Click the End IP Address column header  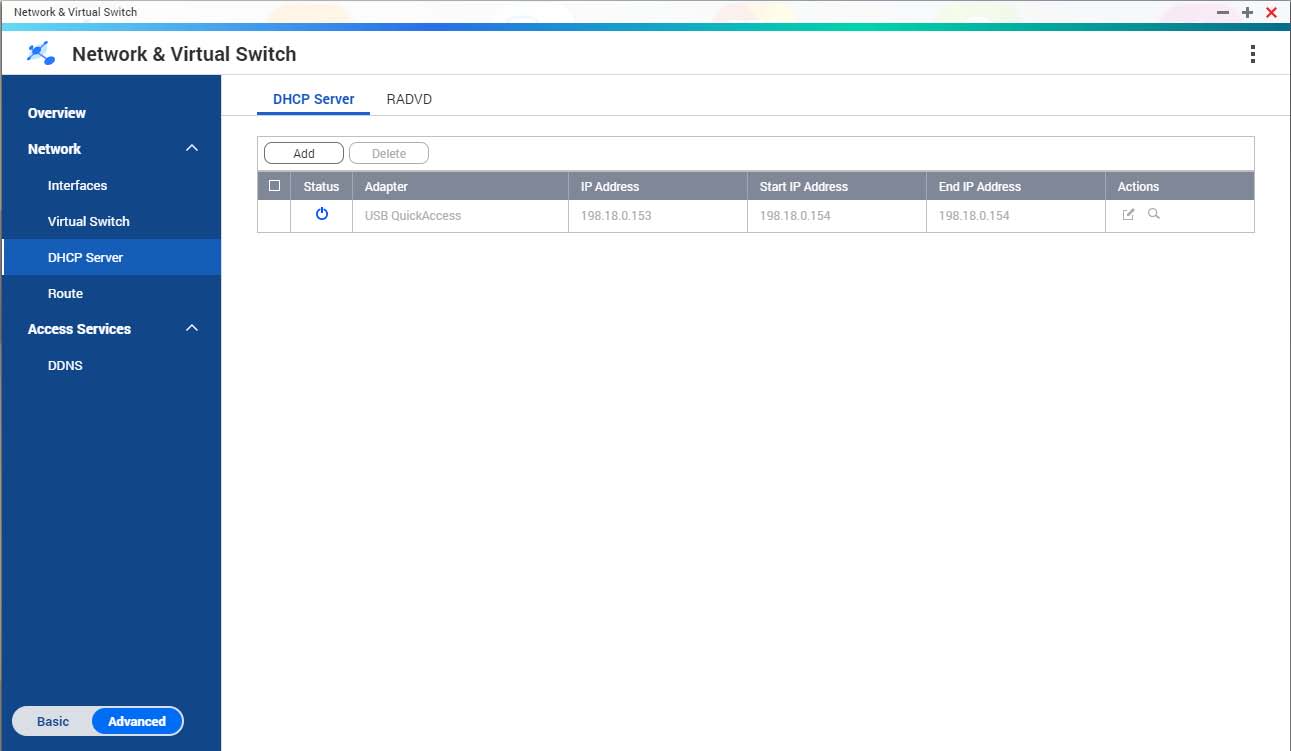point(1015,186)
